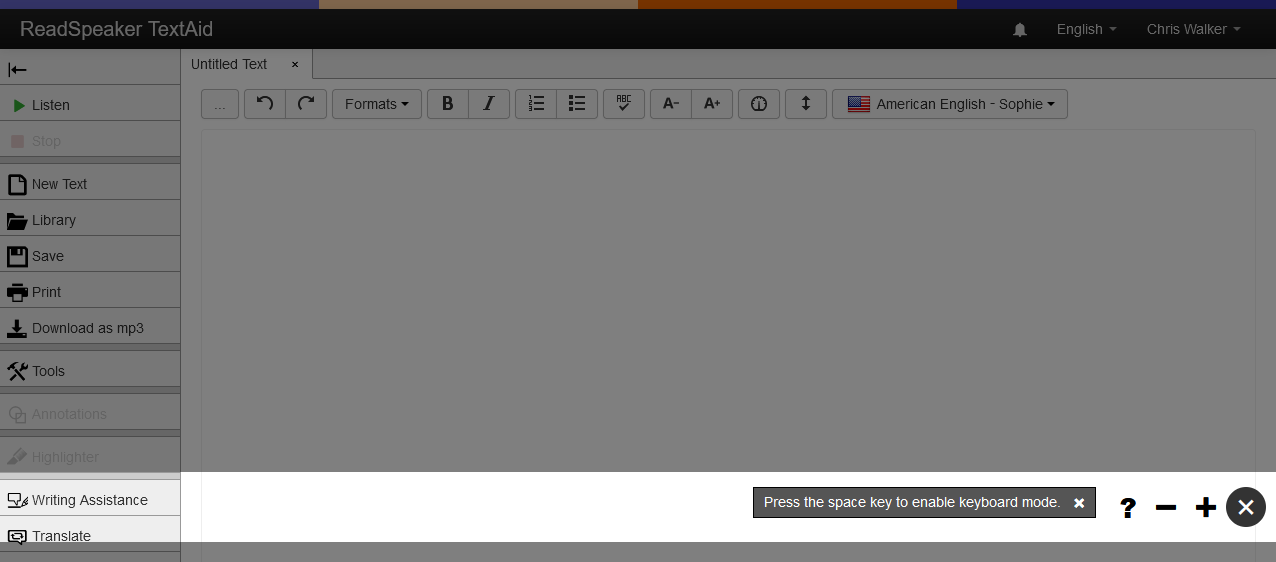Open Writing Assistance
The image size is (1276, 562).
(90, 500)
